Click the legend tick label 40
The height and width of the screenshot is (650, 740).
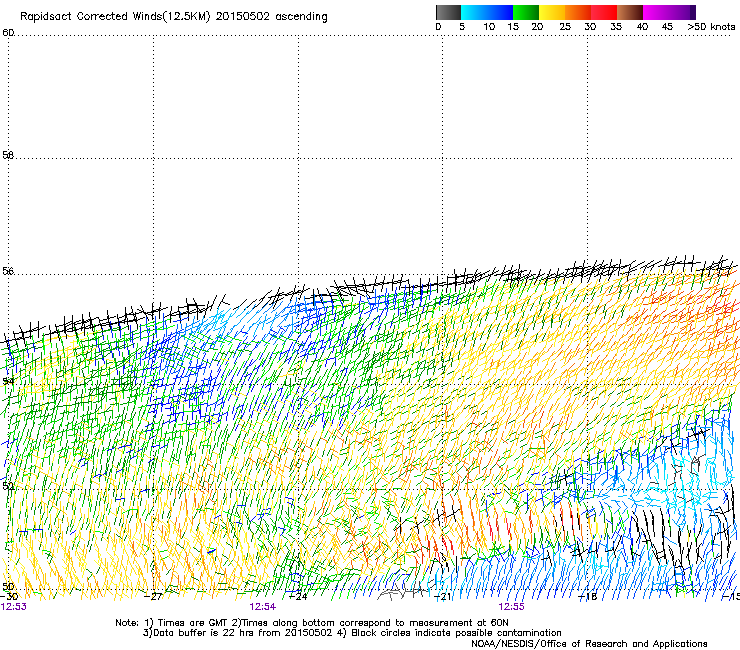(642, 26)
